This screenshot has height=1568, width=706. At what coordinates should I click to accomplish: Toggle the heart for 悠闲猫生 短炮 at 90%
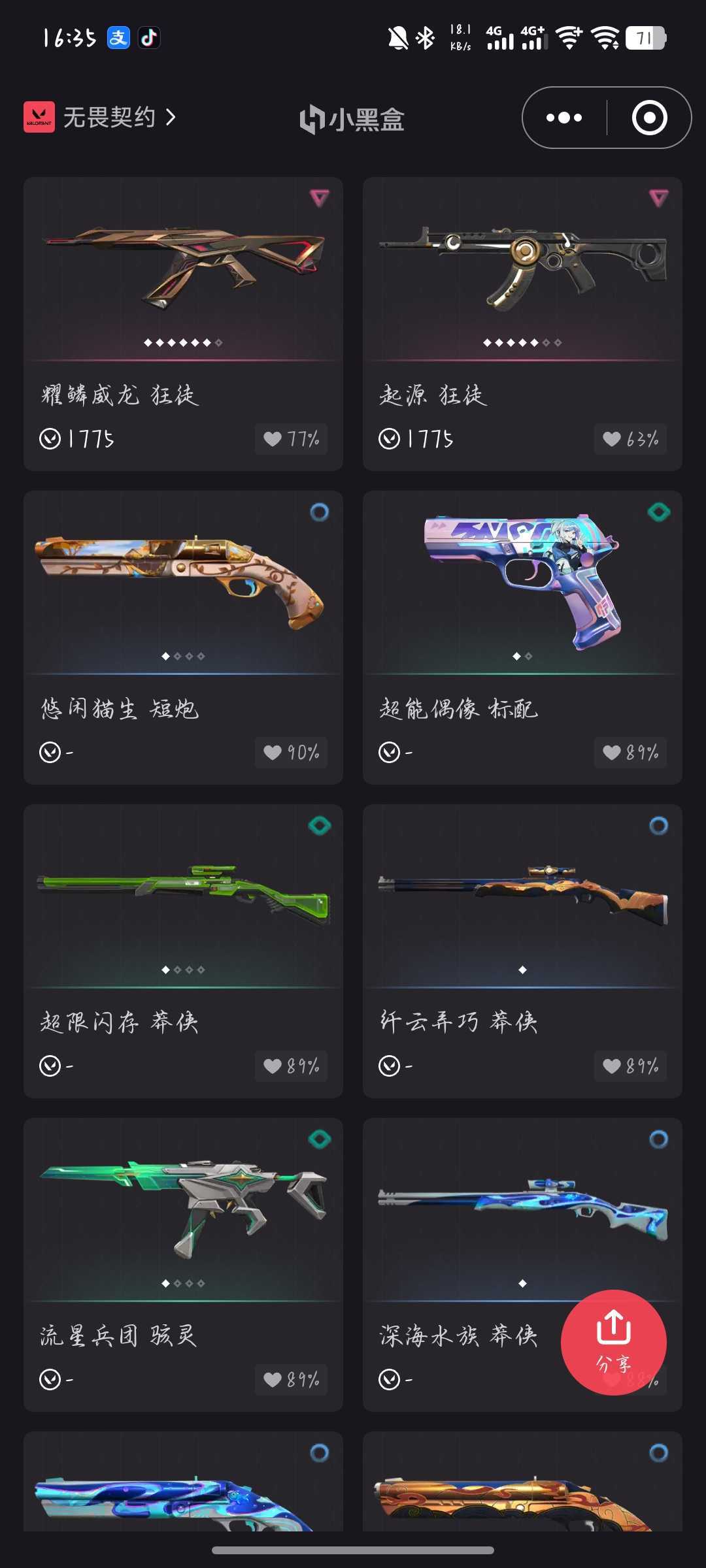(291, 753)
